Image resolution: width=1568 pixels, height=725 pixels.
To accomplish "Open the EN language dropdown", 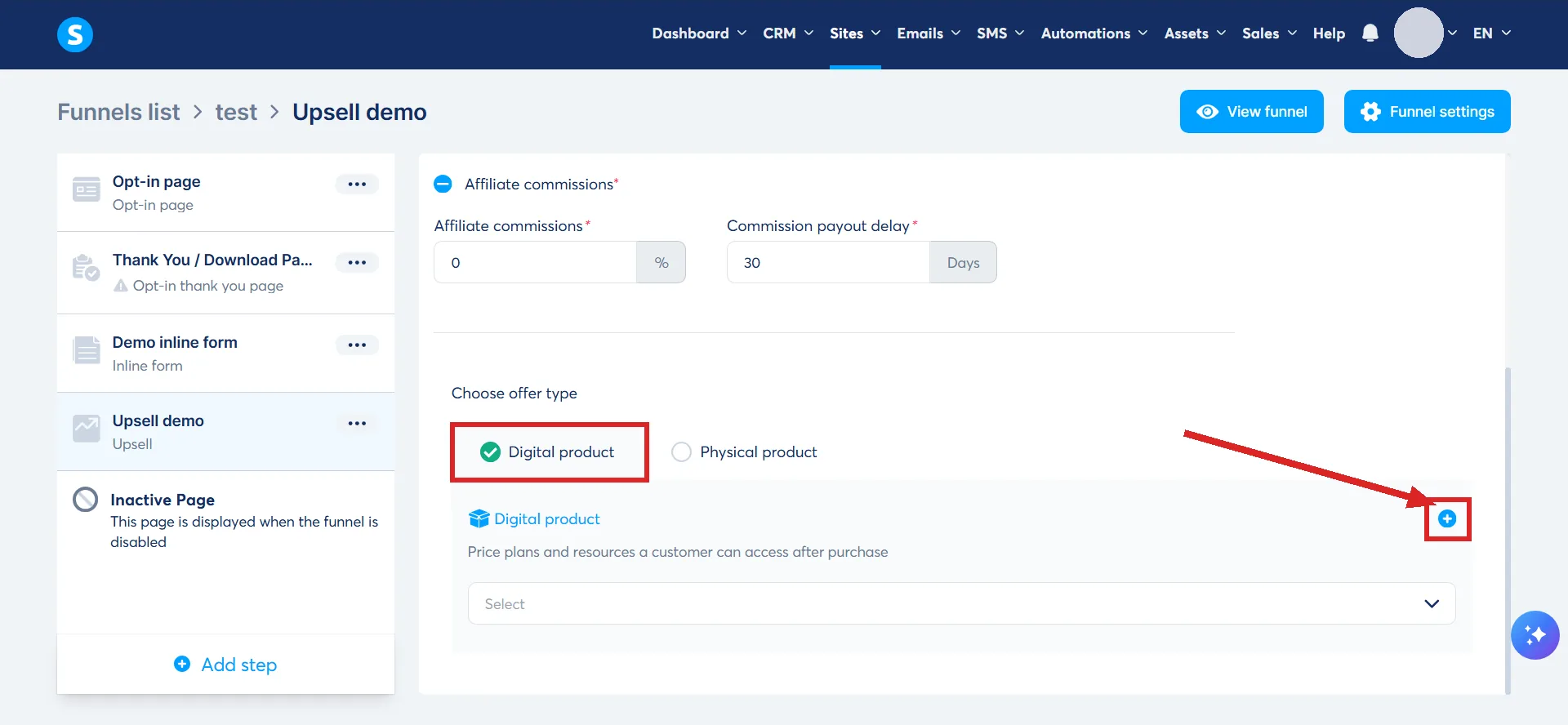I will pyautogui.click(x=1492, y=33).
